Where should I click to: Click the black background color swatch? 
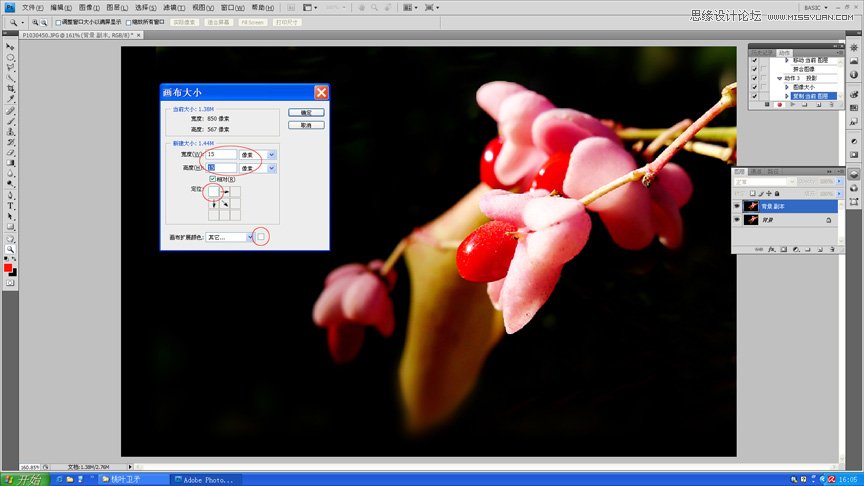[x=13, y=272]
